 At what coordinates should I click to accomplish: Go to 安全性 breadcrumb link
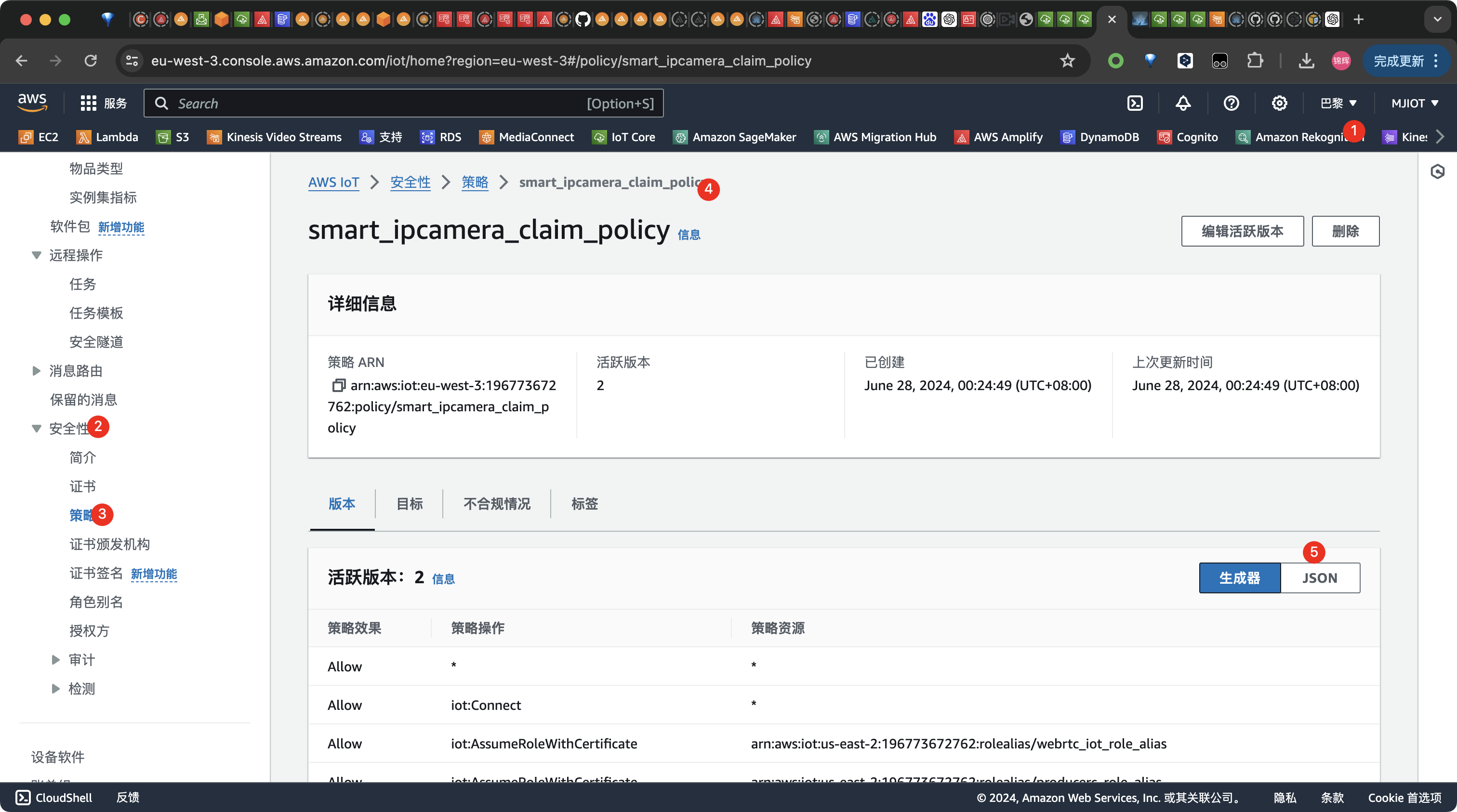[x=410, y=182]
